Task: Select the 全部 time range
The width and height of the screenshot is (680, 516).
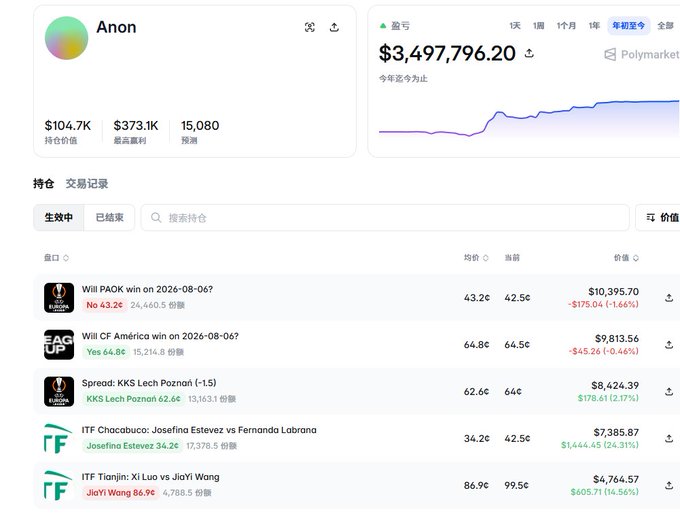Action: coord(665,26)
